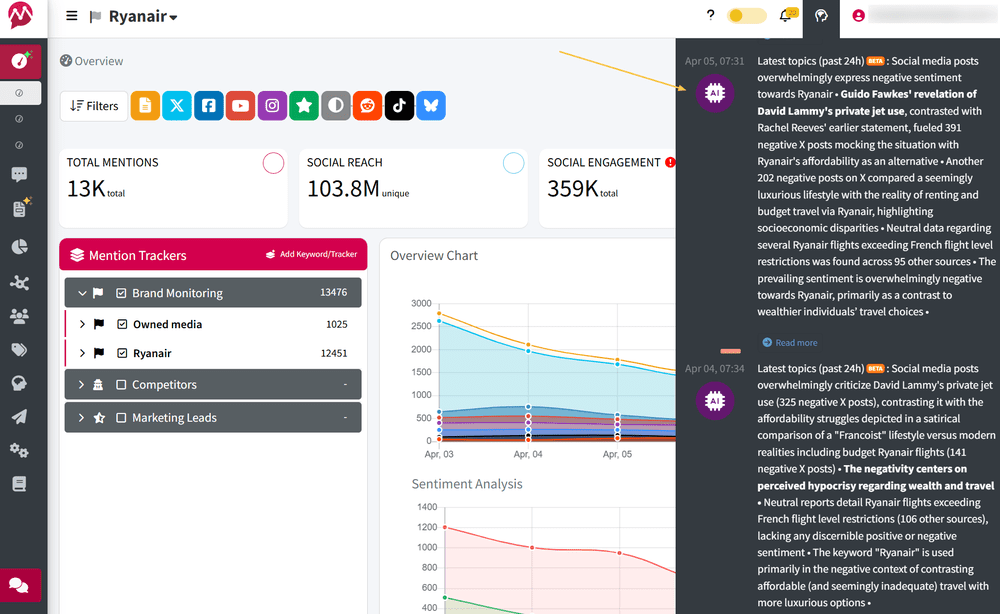Screen dimensions: 1000x614
Task: Open the pie chart analytics sidebar icon
Action: coord(20,247)
